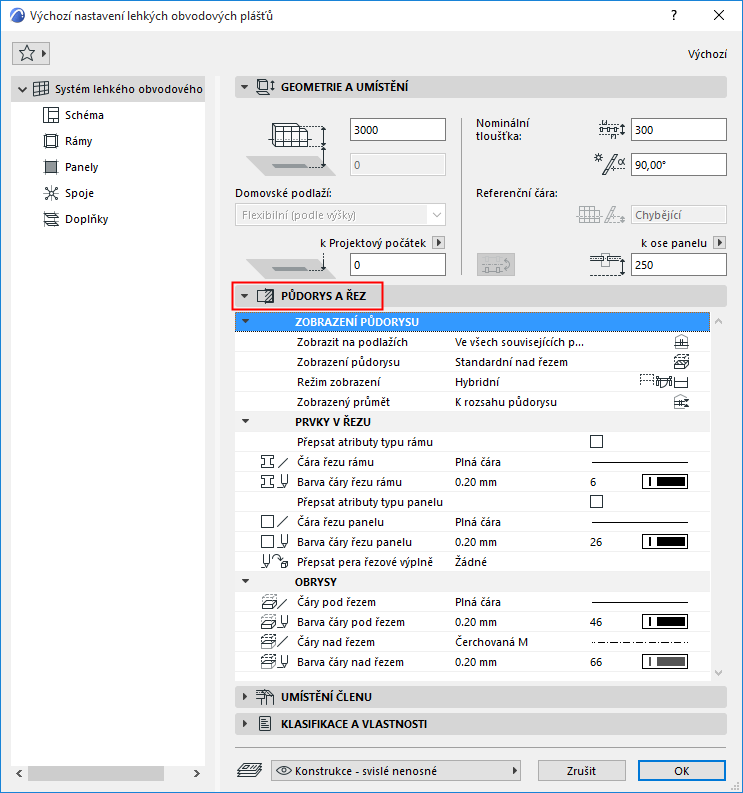The image size is (743, 793).
Task: Click the layer icon beside Konstrukce dropdown
Action: click(249, 770)
